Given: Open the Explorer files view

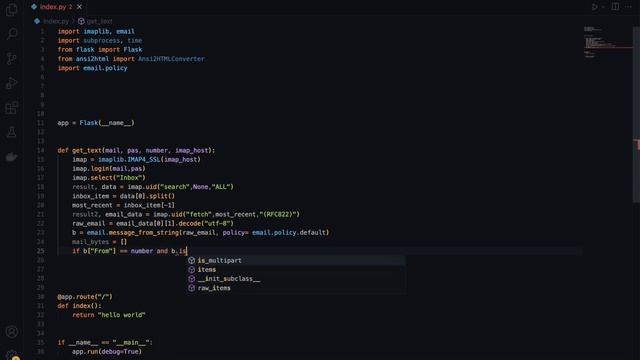Looking at the screenshot, I should (11, 10).
